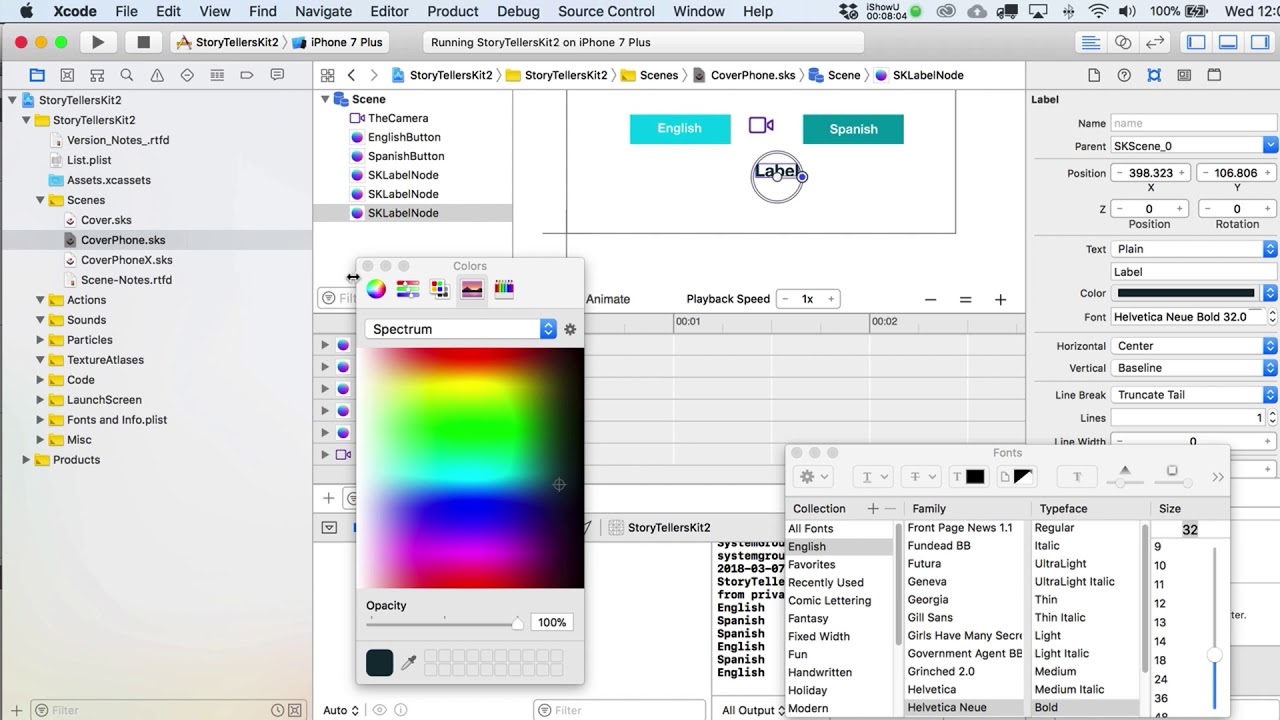Show the Actions inspector

pos(1214,75)
